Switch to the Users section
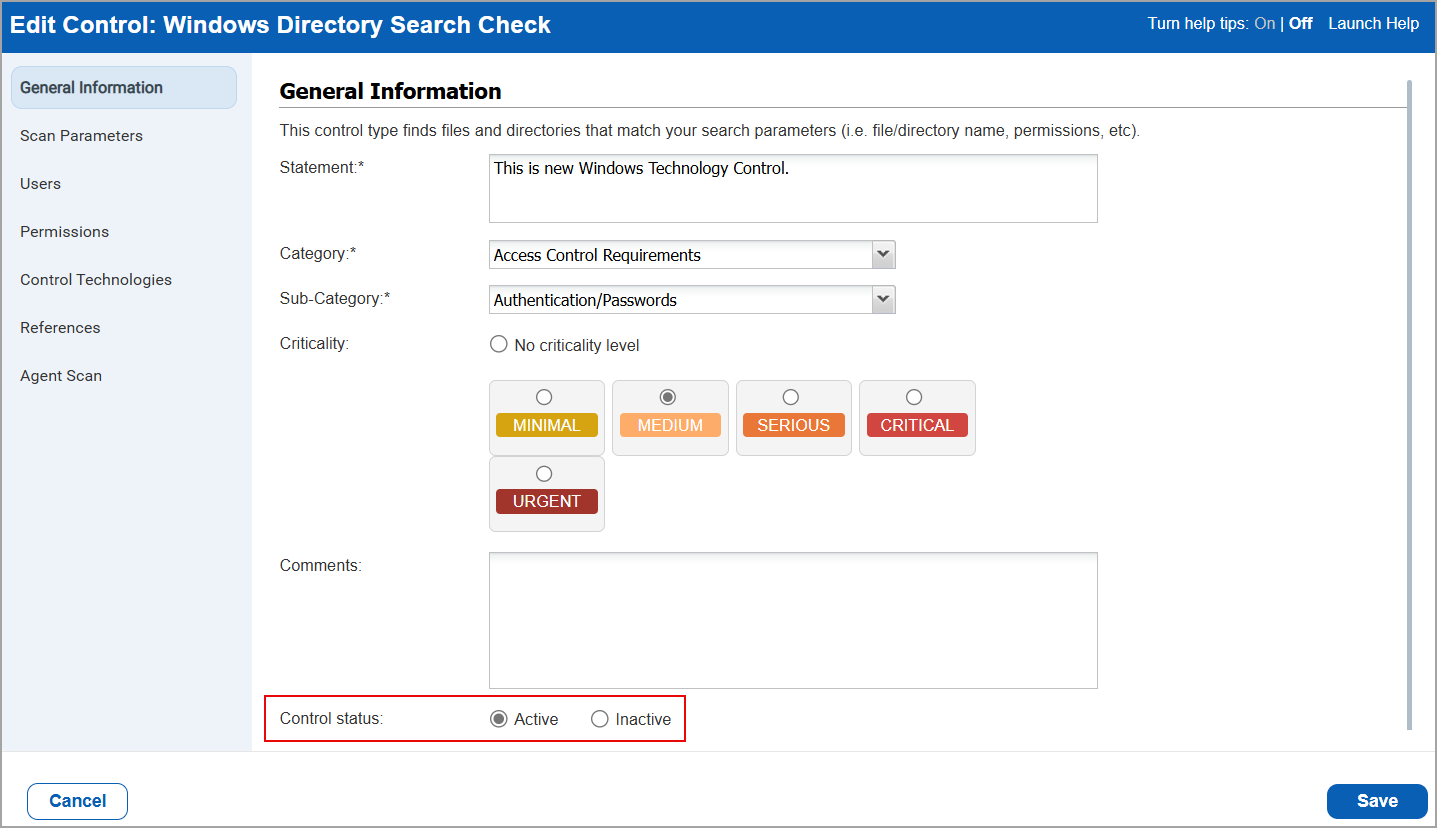This screenshot has width=1437, height=828. 40,183
